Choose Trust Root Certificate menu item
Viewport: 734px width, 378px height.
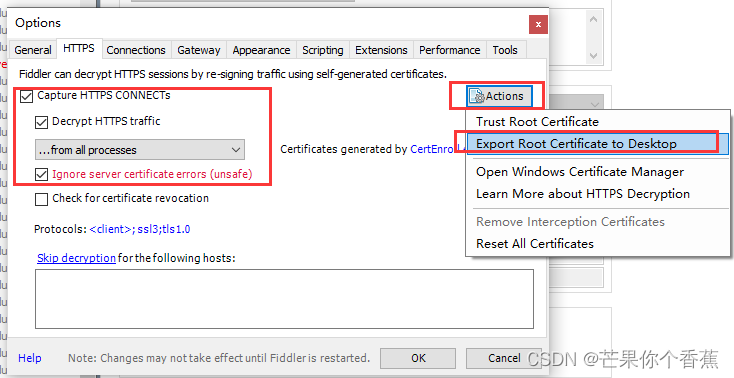(597, 122)
